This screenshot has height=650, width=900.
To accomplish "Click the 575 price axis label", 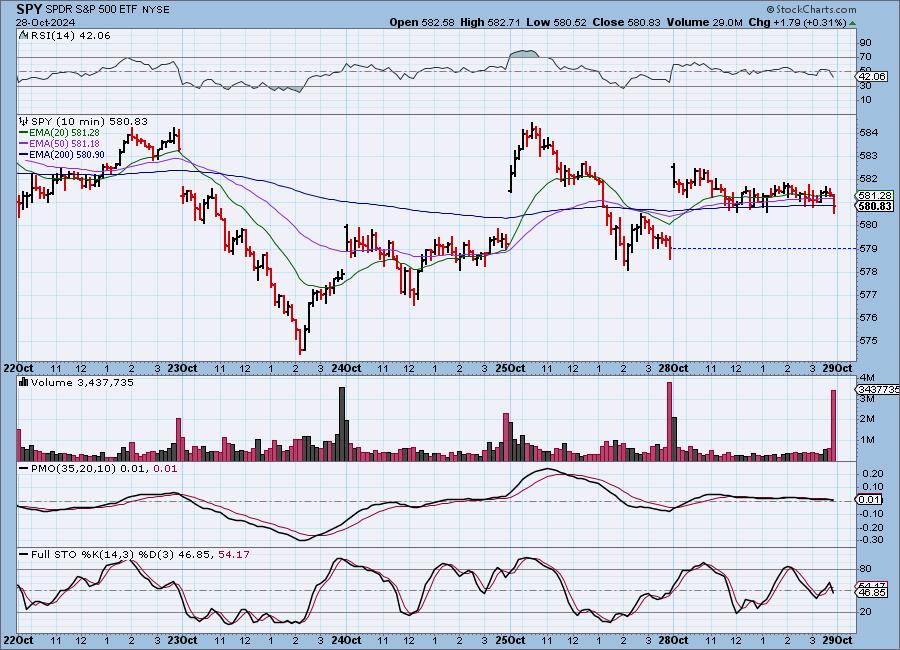I will 868,341.
